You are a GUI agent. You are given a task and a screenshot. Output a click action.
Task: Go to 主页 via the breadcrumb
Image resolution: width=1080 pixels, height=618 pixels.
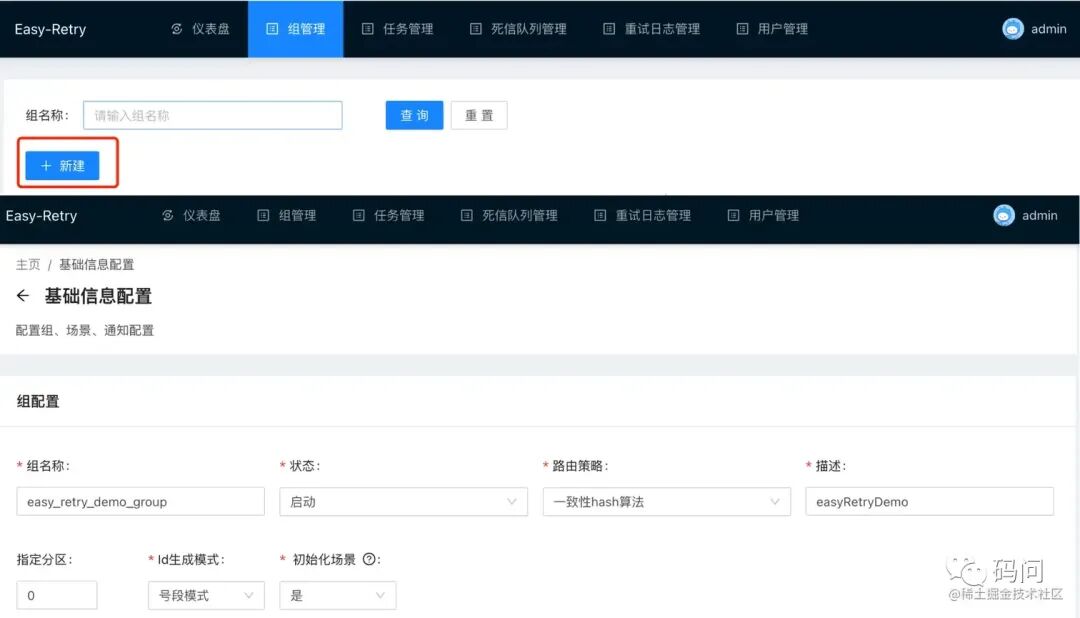tap(28, 265)
